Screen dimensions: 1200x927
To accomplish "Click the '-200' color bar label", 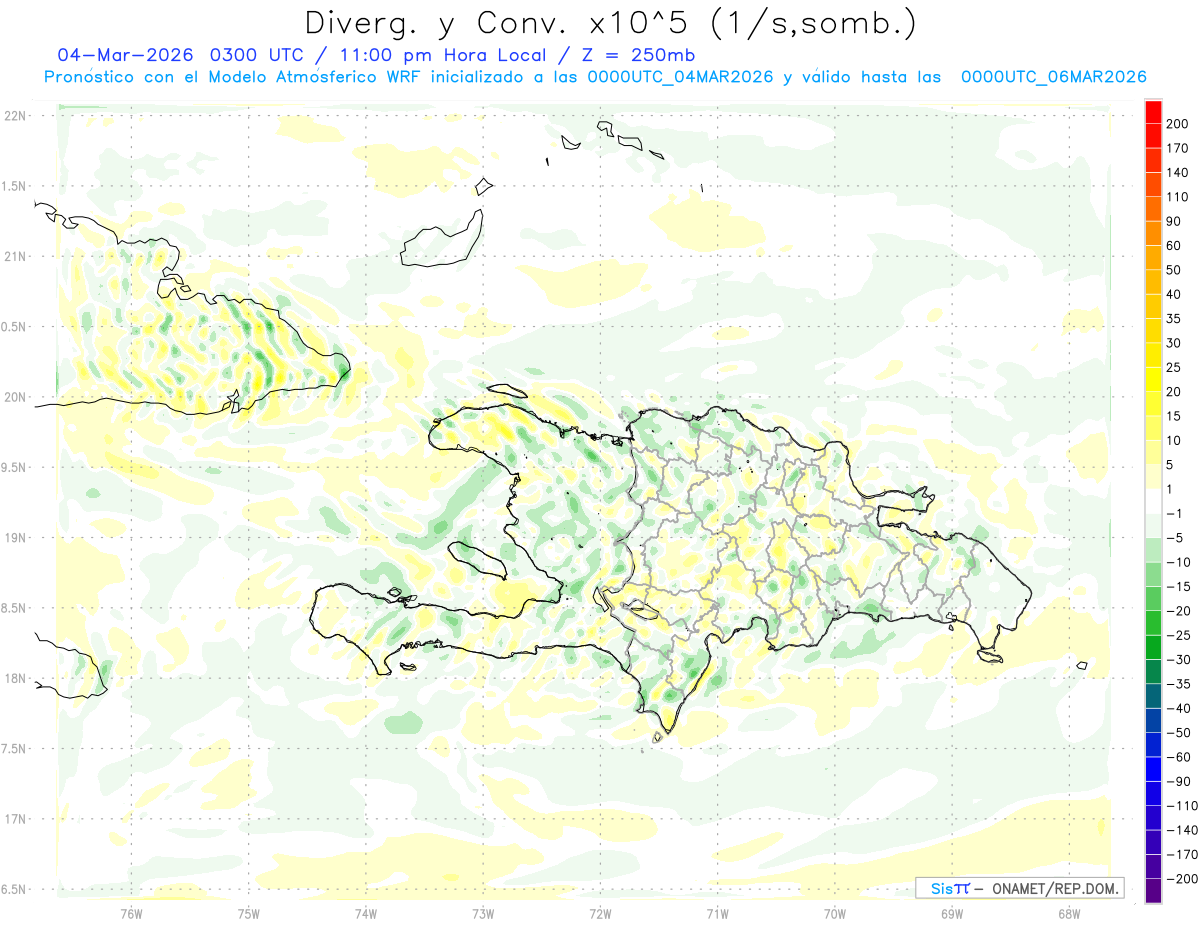I will 1184,880.
